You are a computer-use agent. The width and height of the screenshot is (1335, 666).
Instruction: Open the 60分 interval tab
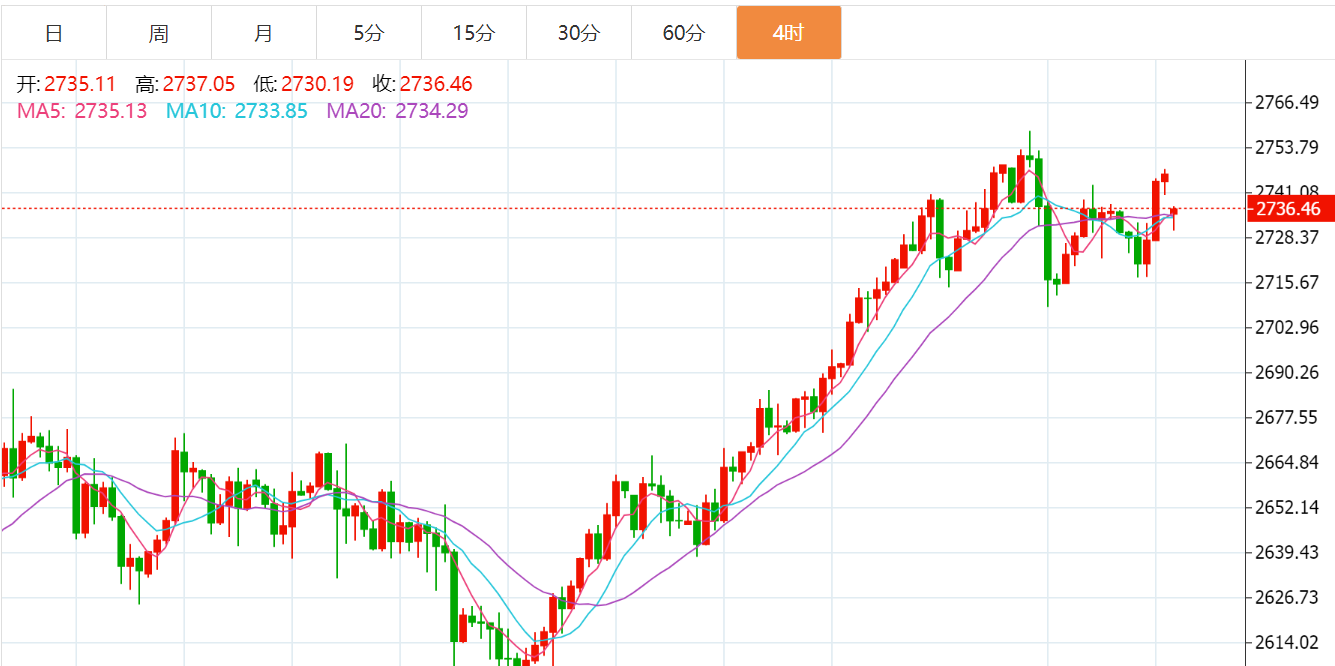pyautogui.click(x=684, y=33)
